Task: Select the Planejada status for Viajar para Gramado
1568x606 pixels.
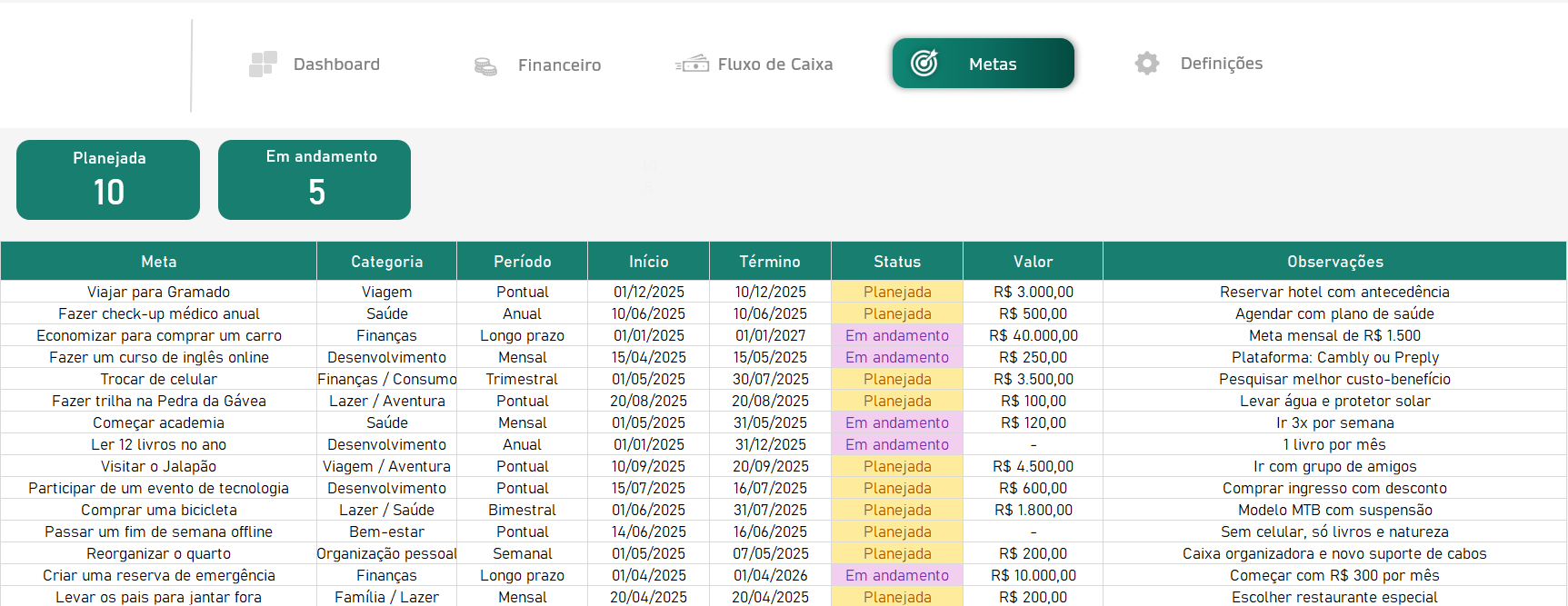Action: pos(897,292)
